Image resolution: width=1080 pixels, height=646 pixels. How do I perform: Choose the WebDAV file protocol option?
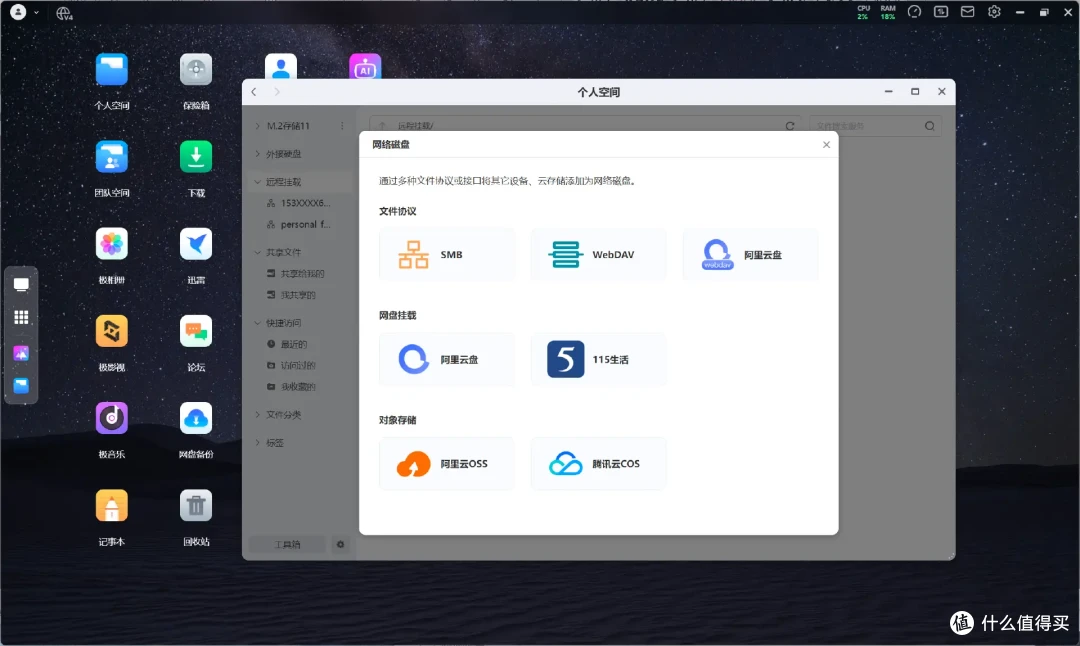tap(599, 255)
